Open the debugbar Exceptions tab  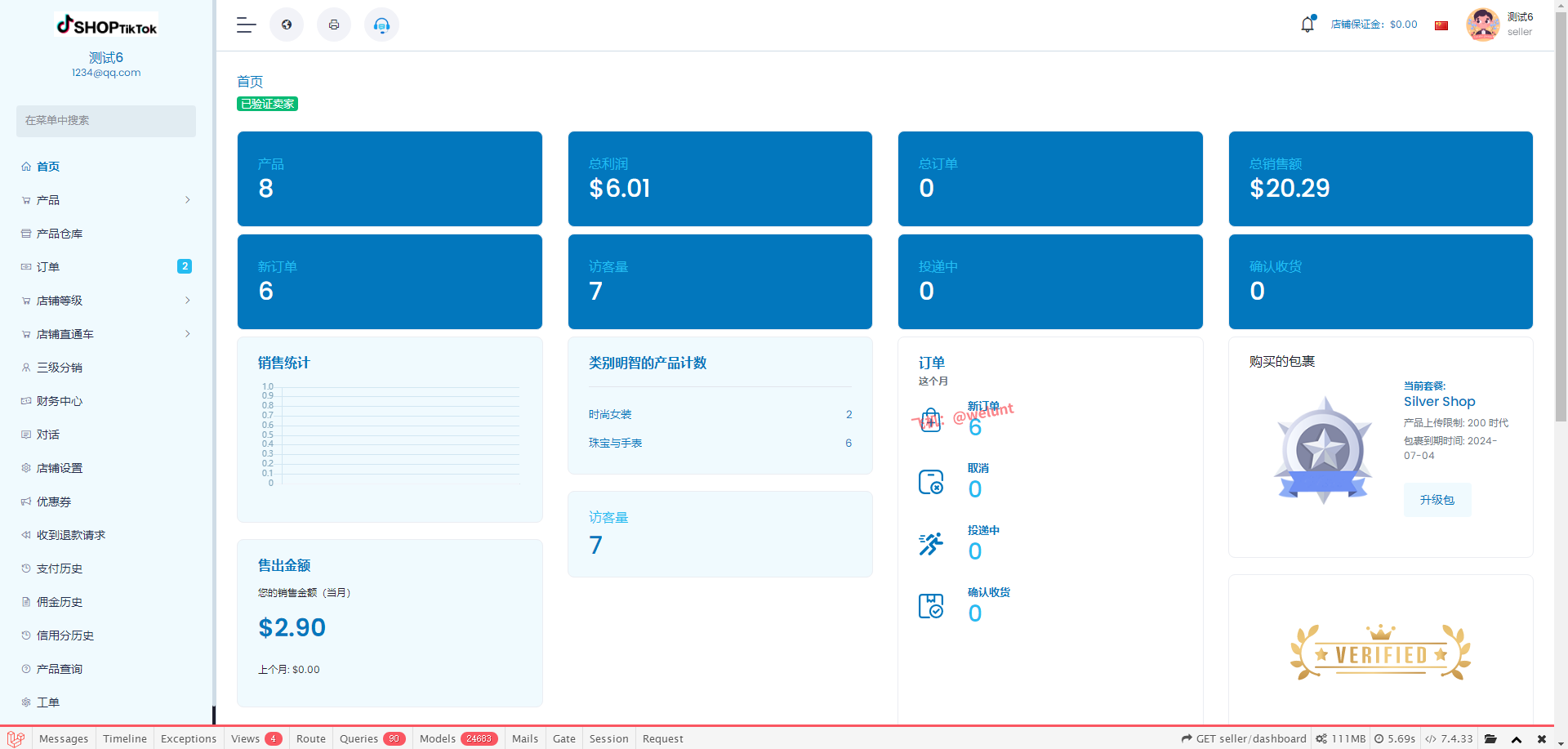(x=189, y=739)
